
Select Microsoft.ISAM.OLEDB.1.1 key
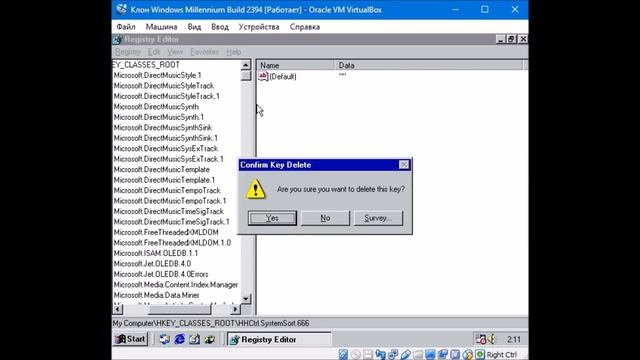(156, 253)
